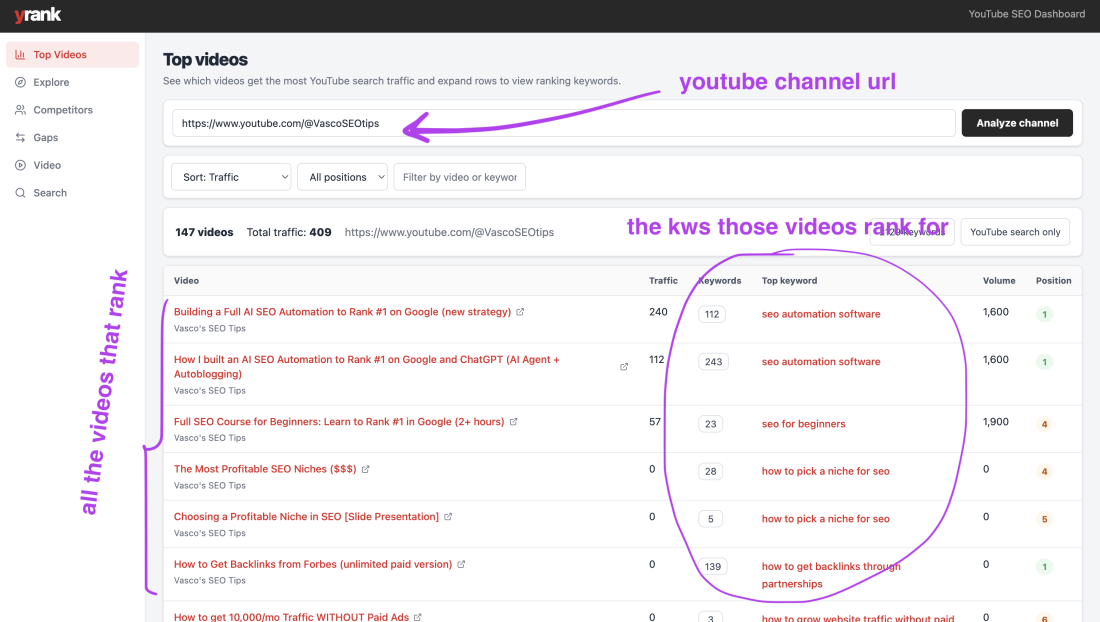
Task: Open the Competitors people icon
Action: [22, 110]
